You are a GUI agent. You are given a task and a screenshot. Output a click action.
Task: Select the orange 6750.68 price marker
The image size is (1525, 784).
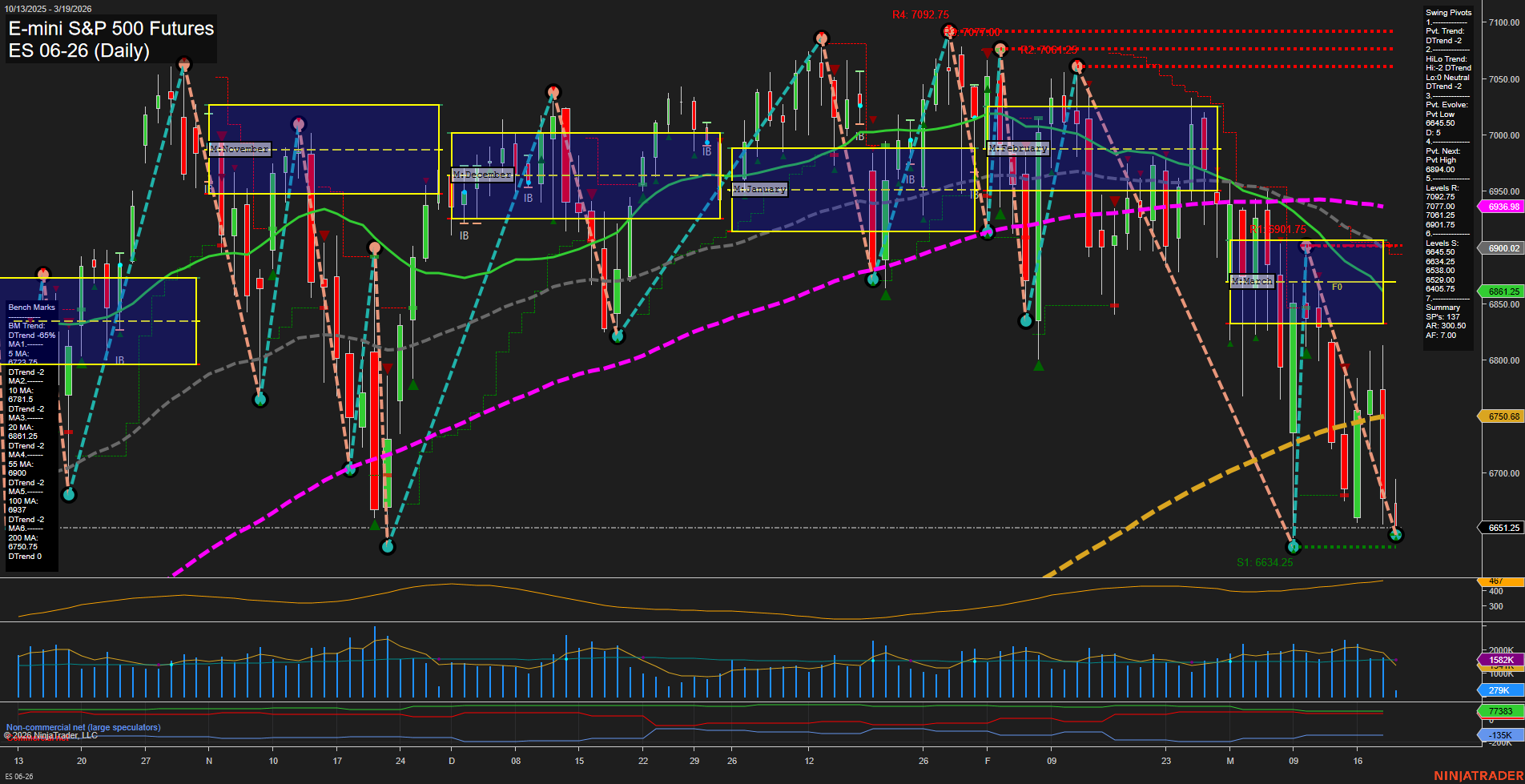coord(1503,416)
